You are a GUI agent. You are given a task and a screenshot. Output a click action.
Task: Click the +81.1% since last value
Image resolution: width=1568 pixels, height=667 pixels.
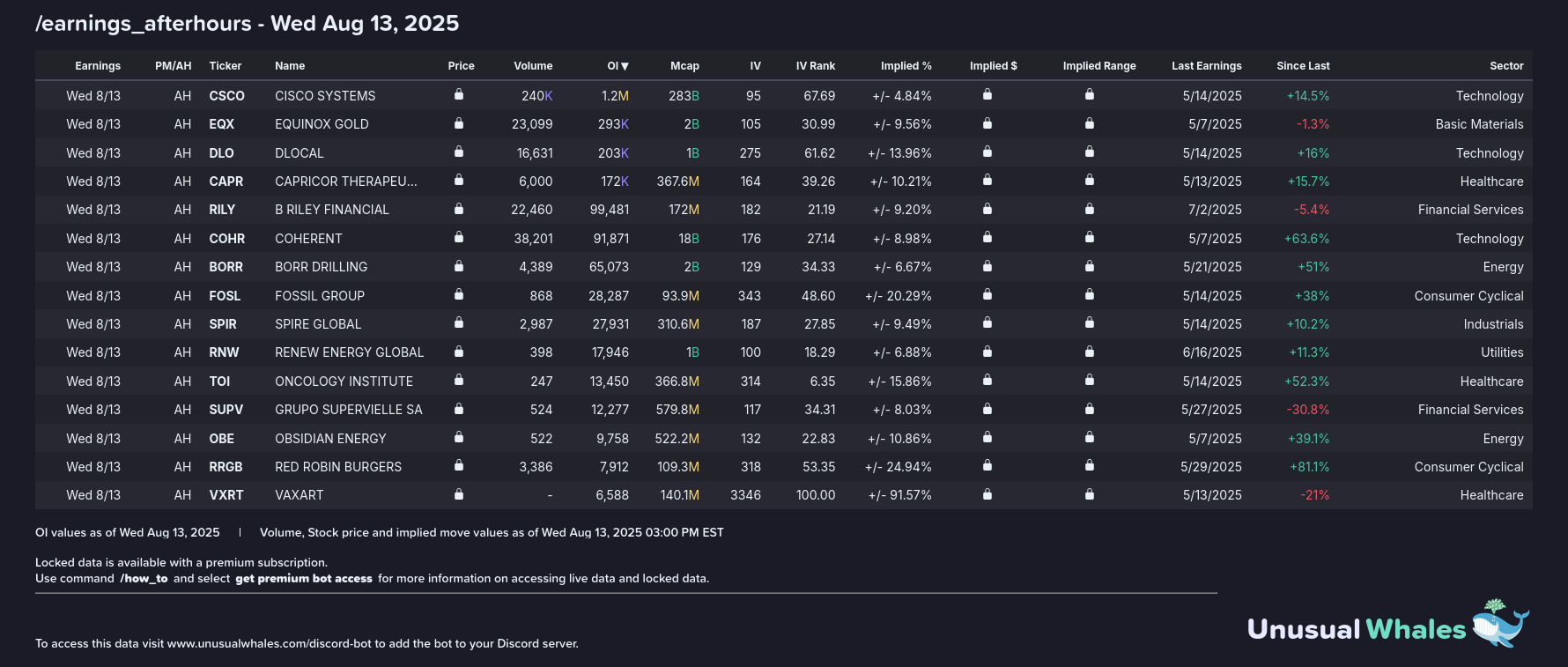pos(1310,467)
